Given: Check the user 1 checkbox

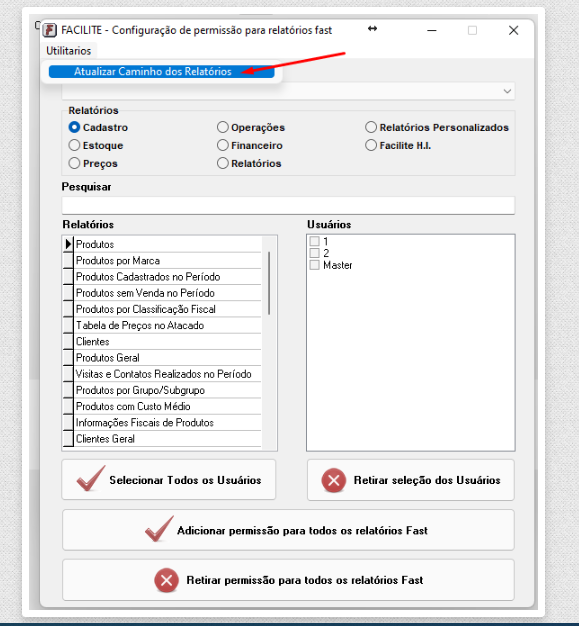Looking at the screenshot, I should click(x=315, y=241).
